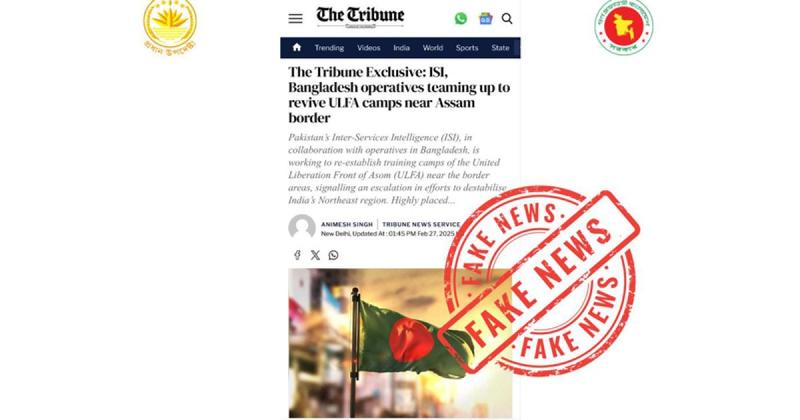Click The Tribune logo
The image size is (800, 420).
pyautogui.click(x=360, y=17)
